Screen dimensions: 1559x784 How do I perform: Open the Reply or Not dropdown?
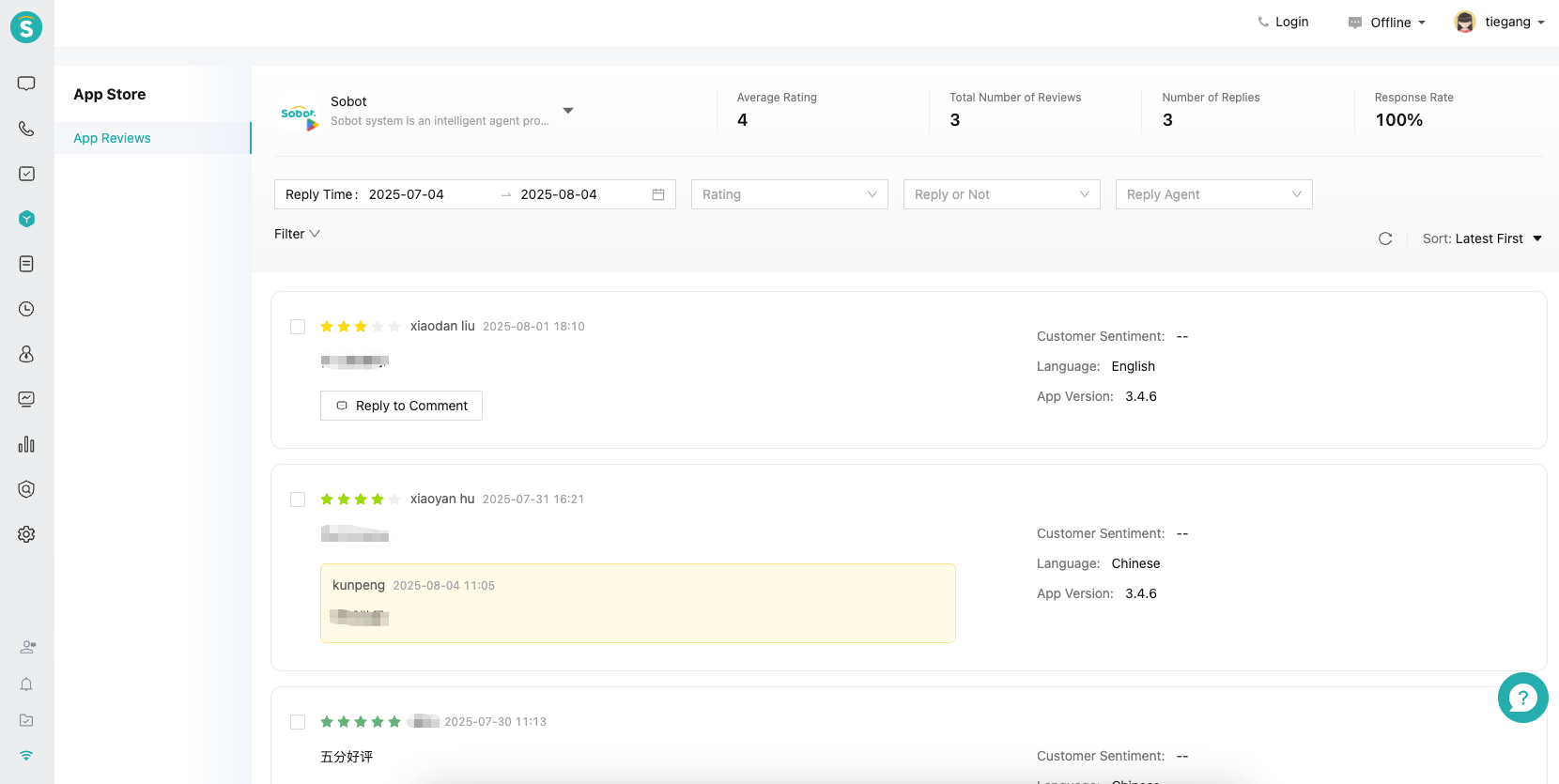pyautogui.click(x=1001, y=194)
